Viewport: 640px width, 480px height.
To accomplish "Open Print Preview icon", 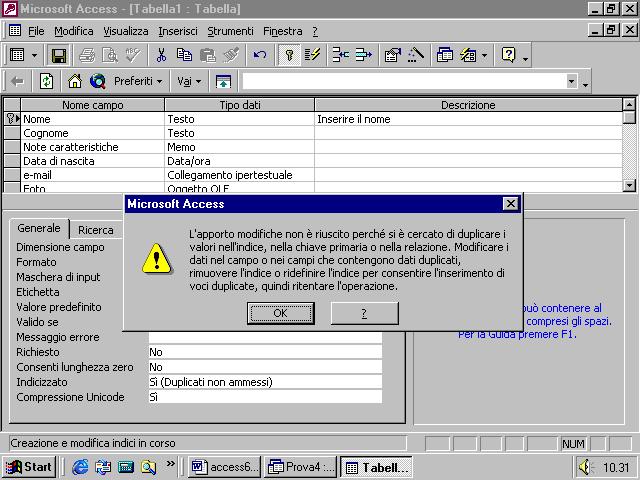I will pos(110,55).
